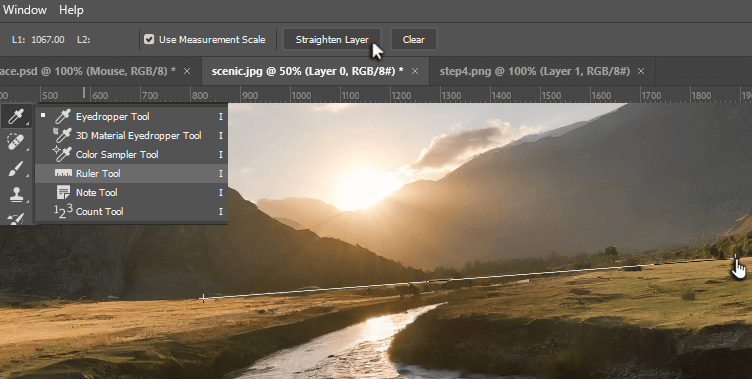Click the 1000 mark on horizontal ruler
752x379 pixels.
301,95
